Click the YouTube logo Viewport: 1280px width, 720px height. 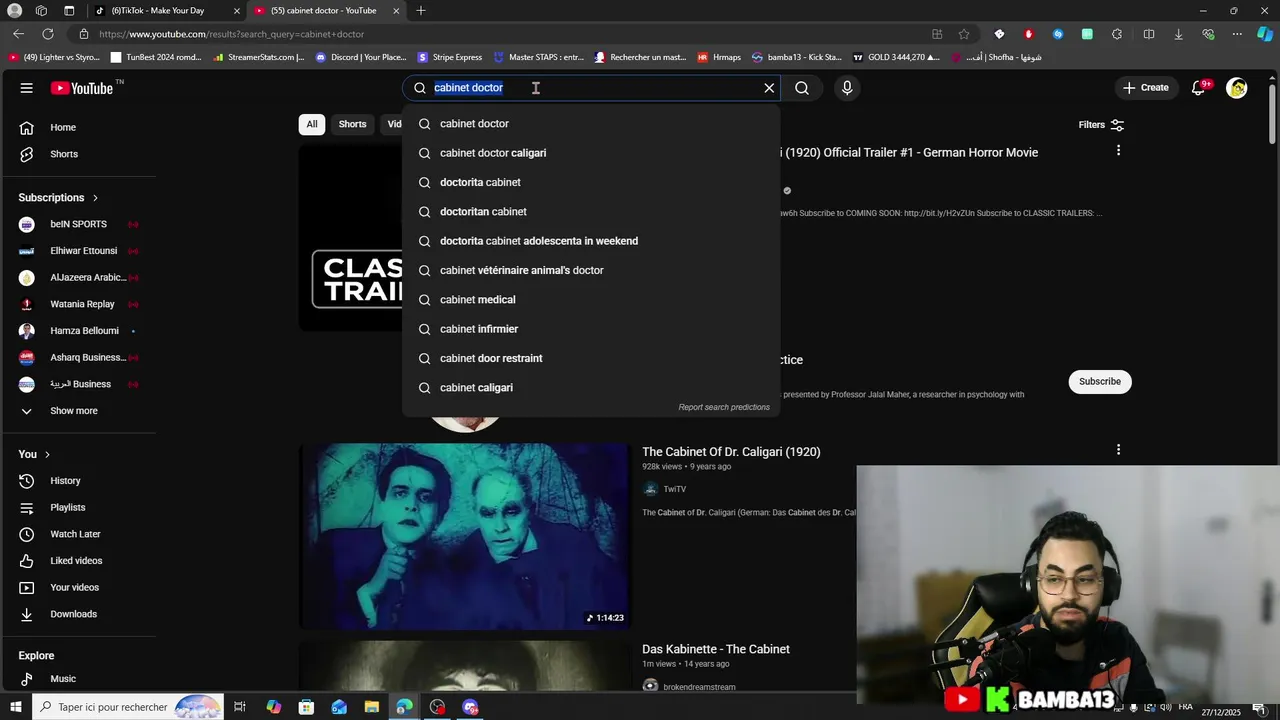point(83,88)
